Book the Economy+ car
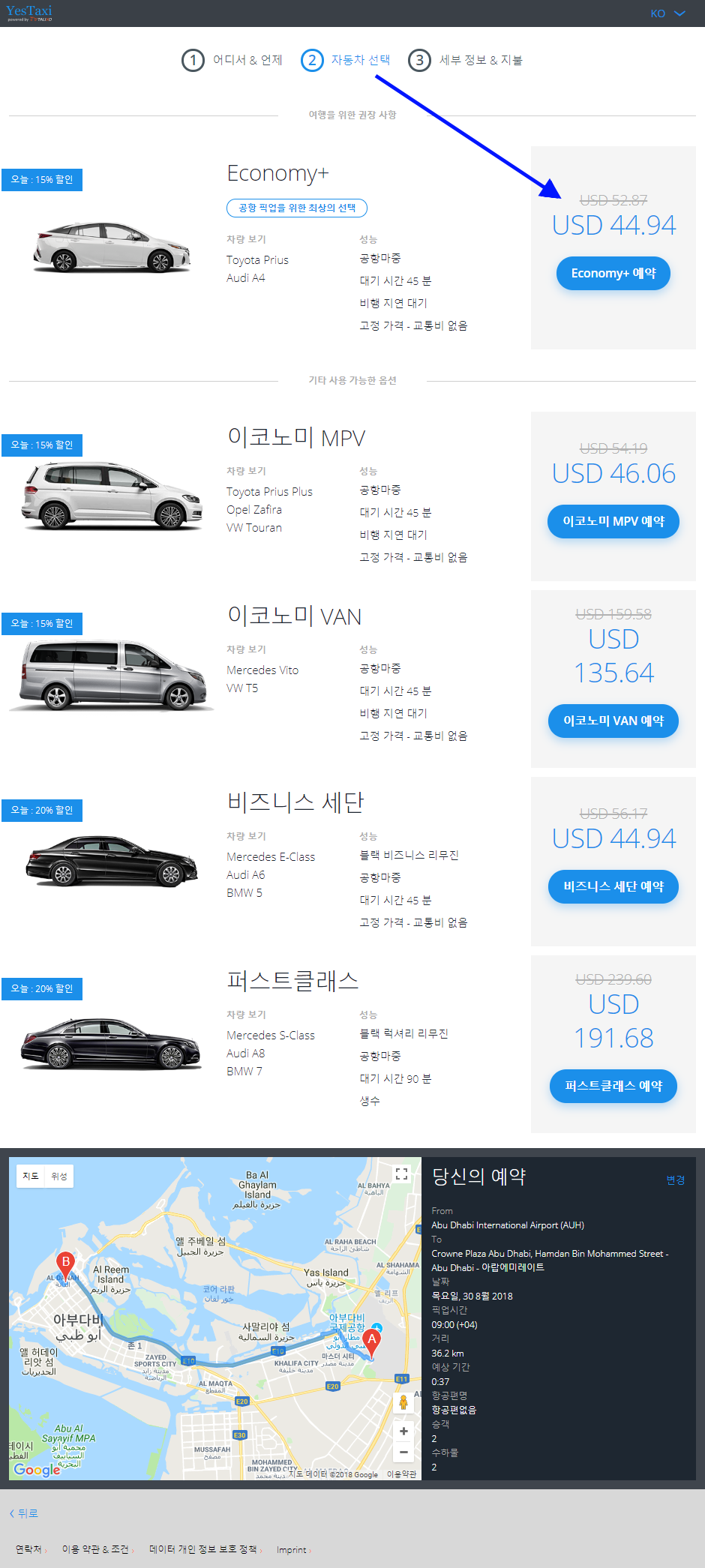The width and height of the screenshot is (705, 1568). (x=613, y=274)
